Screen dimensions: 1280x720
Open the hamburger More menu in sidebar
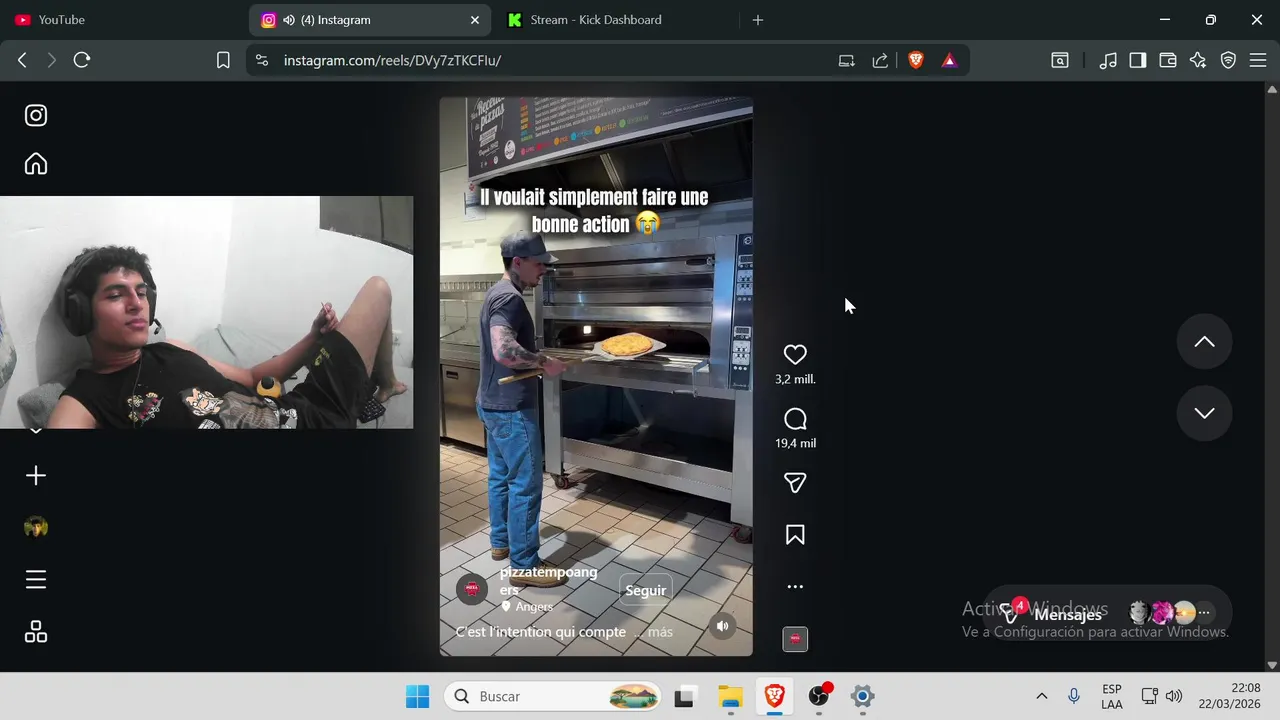(36, 580)
